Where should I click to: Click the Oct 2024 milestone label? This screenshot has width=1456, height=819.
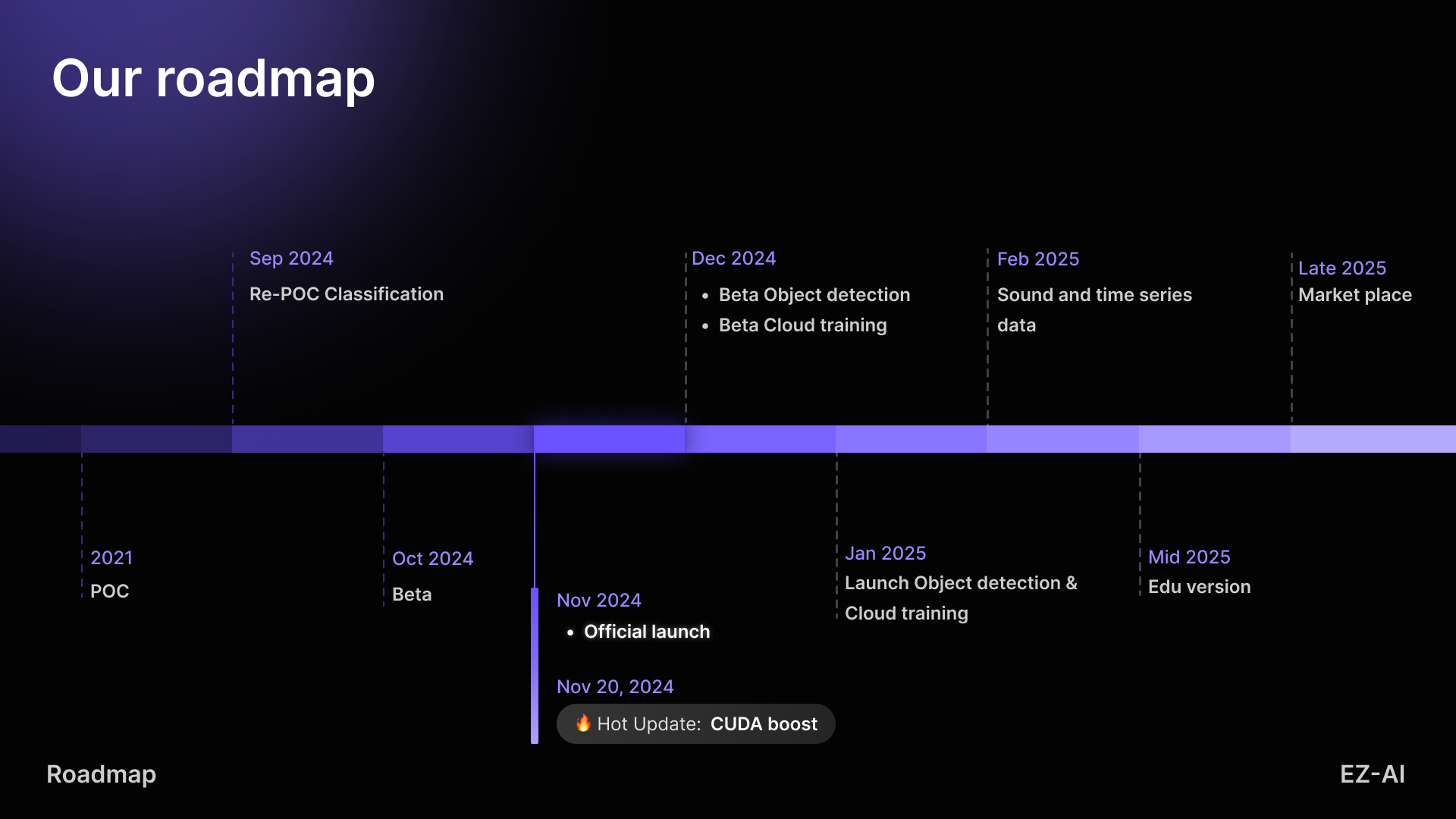click(432, 558)
